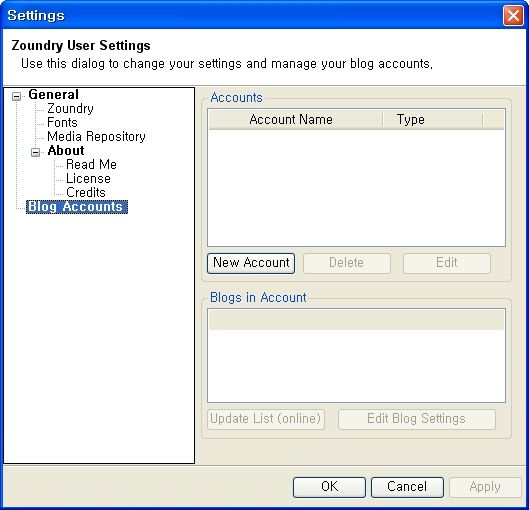Click Update List (online) button
Image resolution: width=529 pixels, height=510 pixels.
point(266,419)
